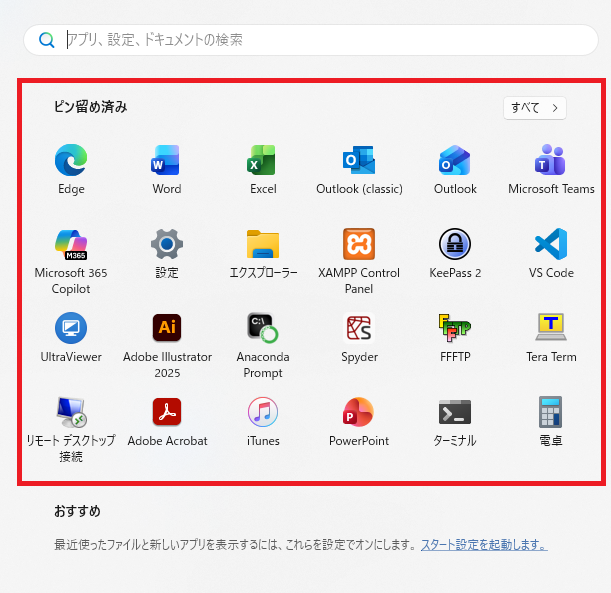Open エクスプローラー folder icon
This screenshot has width=611, height=593.
[263, 244]
